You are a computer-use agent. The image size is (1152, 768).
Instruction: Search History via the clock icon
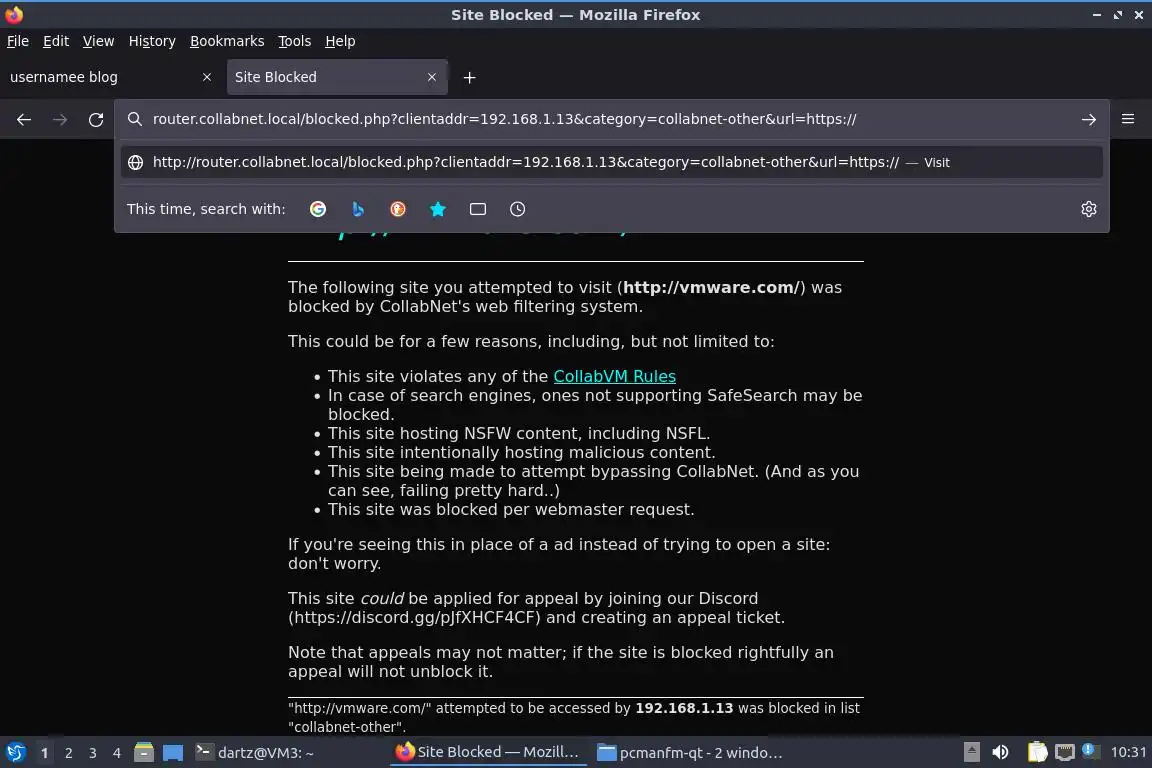pos(517,209)
